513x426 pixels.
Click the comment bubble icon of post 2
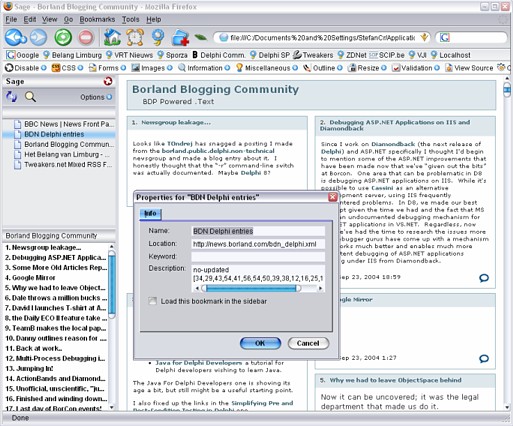(x=484, y=278)
